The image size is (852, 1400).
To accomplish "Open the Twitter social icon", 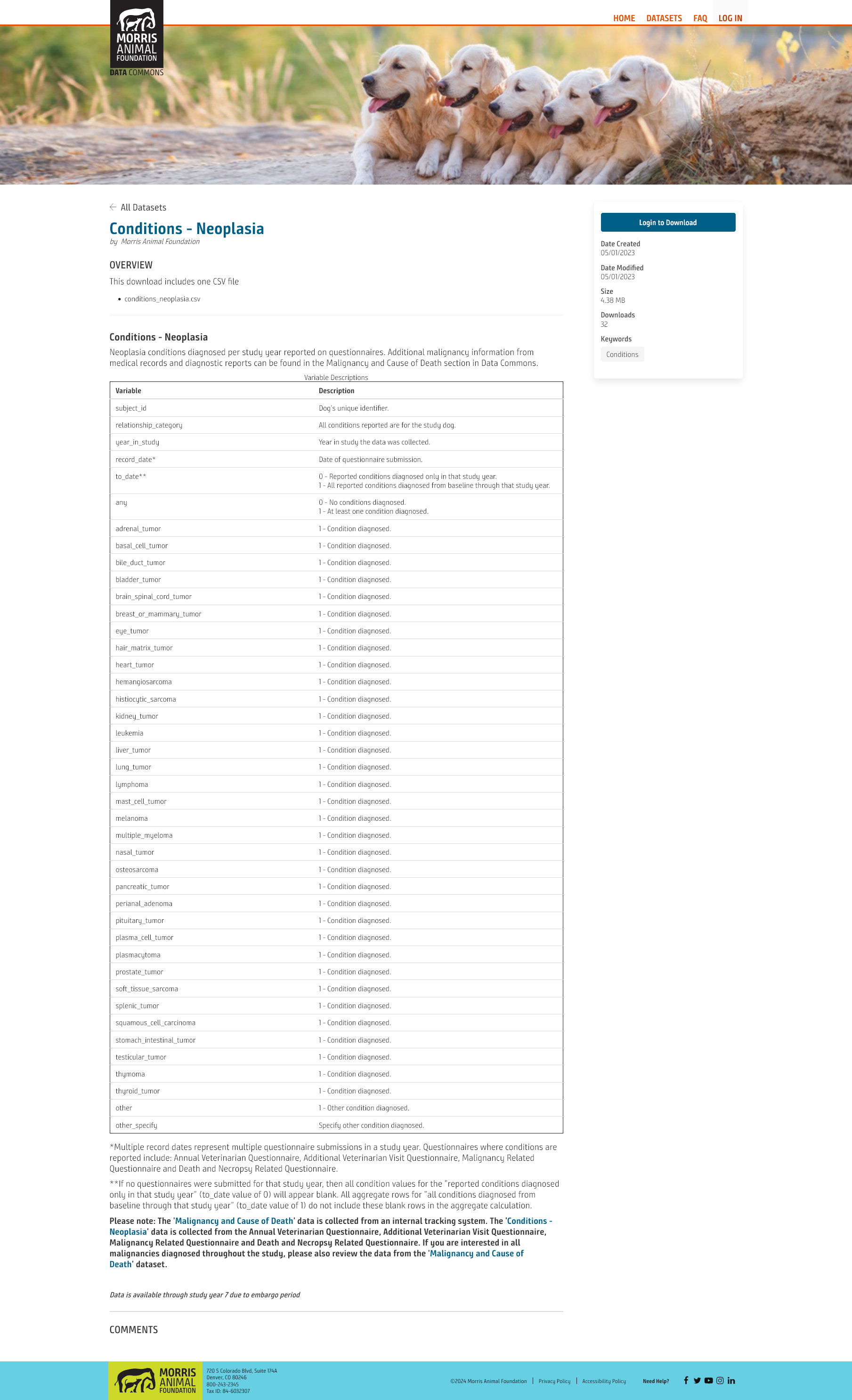I will 698,1380.
